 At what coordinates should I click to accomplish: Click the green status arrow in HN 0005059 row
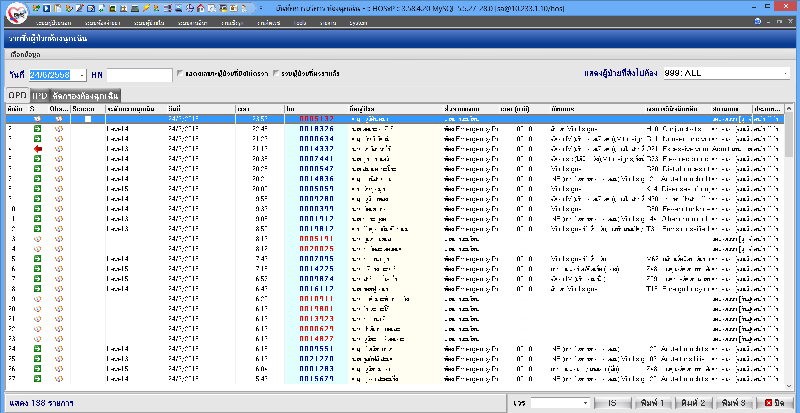point(37,189)
